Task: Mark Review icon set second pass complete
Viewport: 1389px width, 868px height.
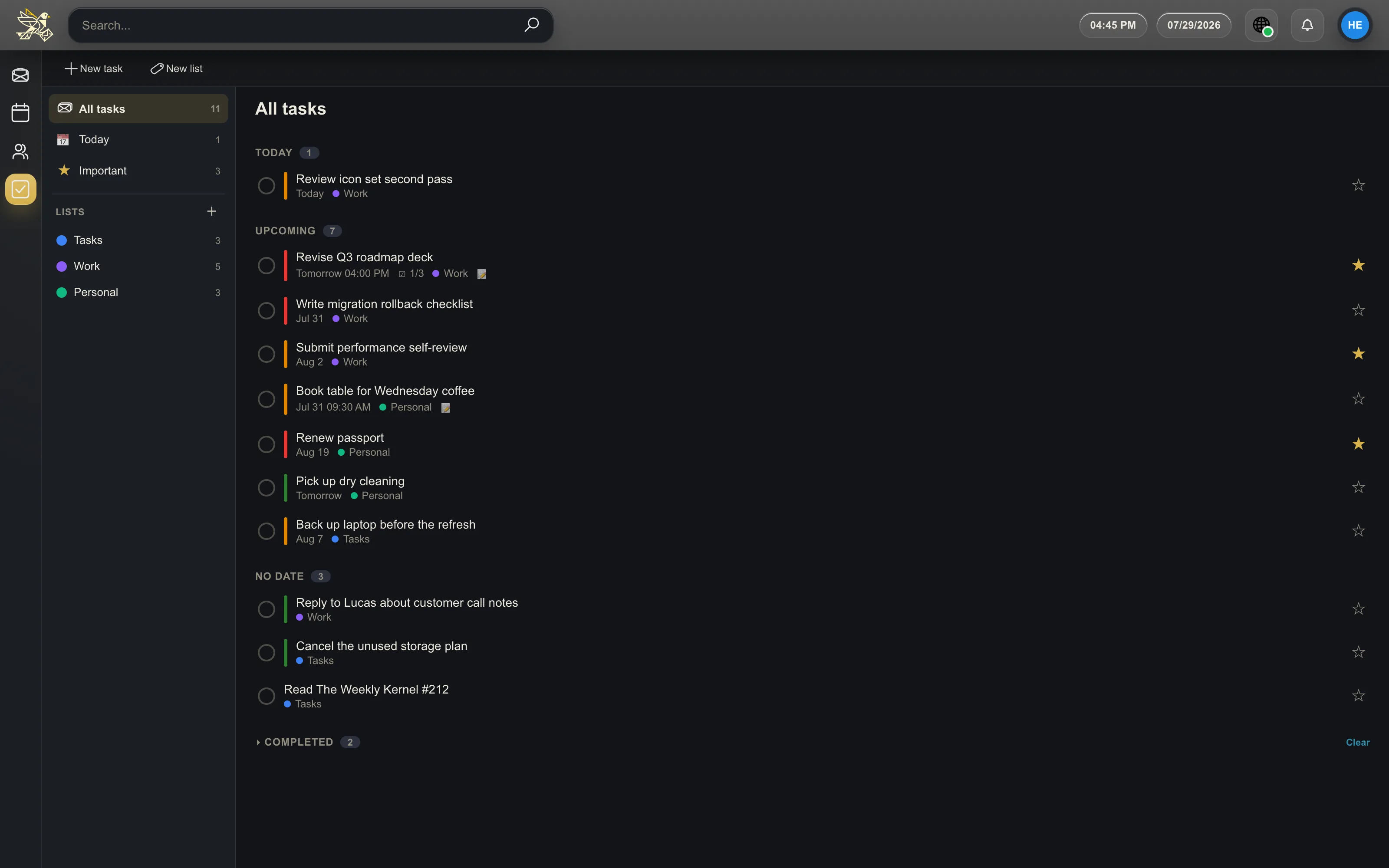Action: click(267, 185)
